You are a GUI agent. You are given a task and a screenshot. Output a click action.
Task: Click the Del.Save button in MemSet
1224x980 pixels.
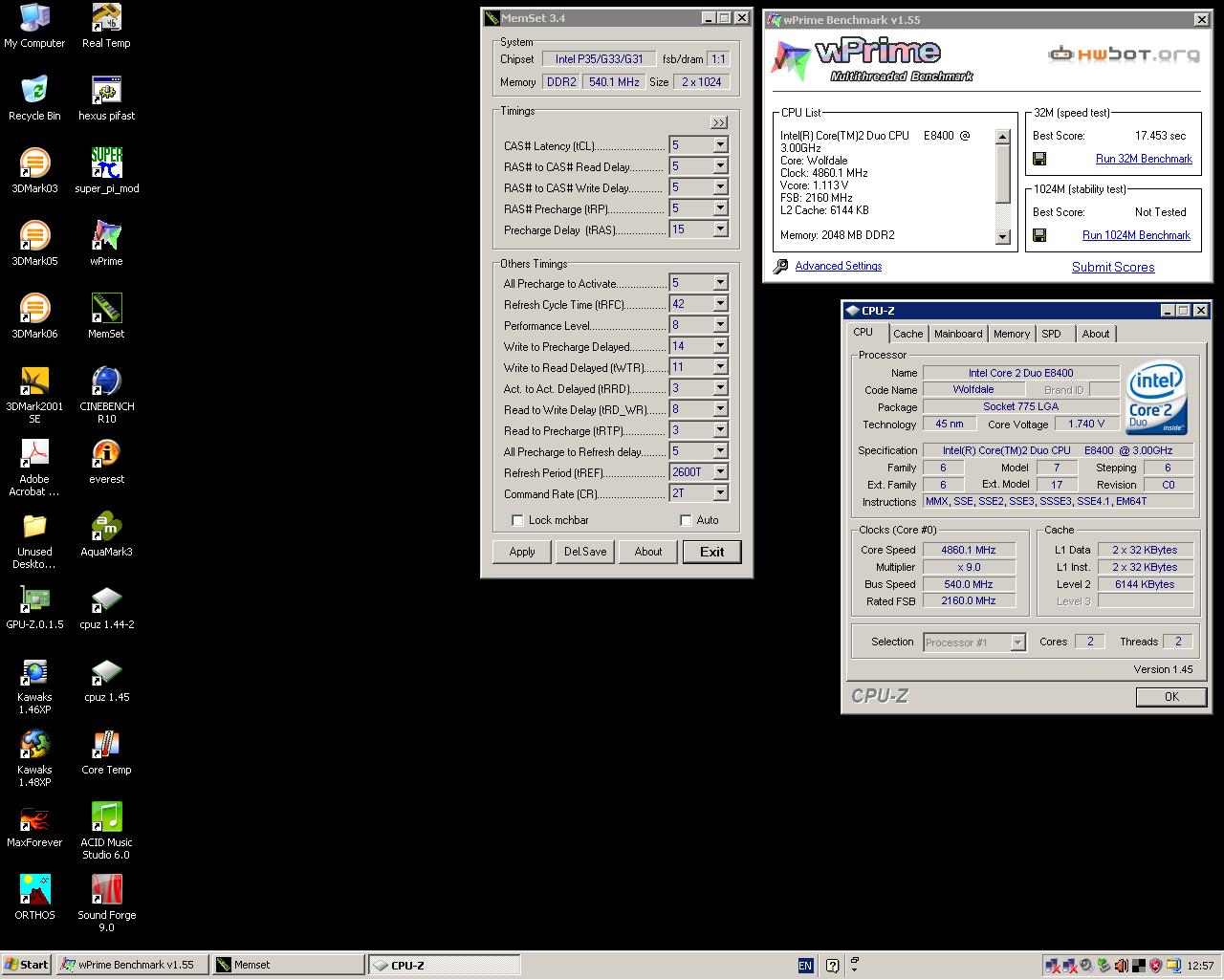[x=585, y=552]
